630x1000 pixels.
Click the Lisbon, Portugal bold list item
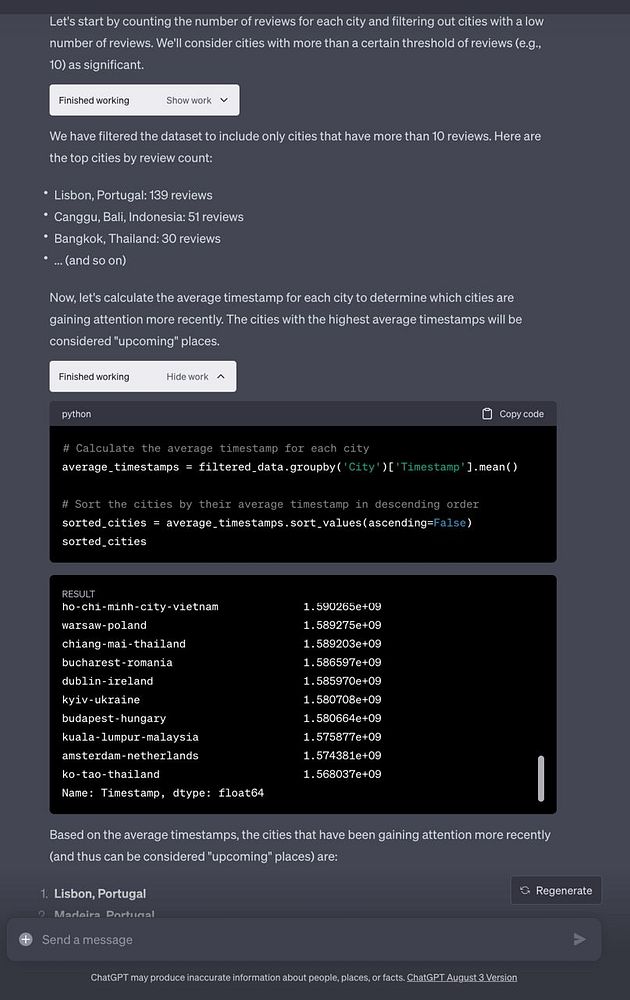(100, 893)
